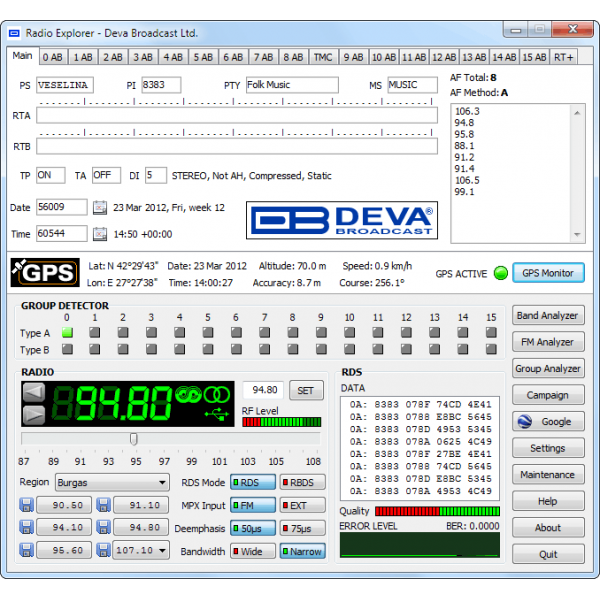600x600 pixels.
Task: Open the Group Analyzer
Action: point(548,368)
